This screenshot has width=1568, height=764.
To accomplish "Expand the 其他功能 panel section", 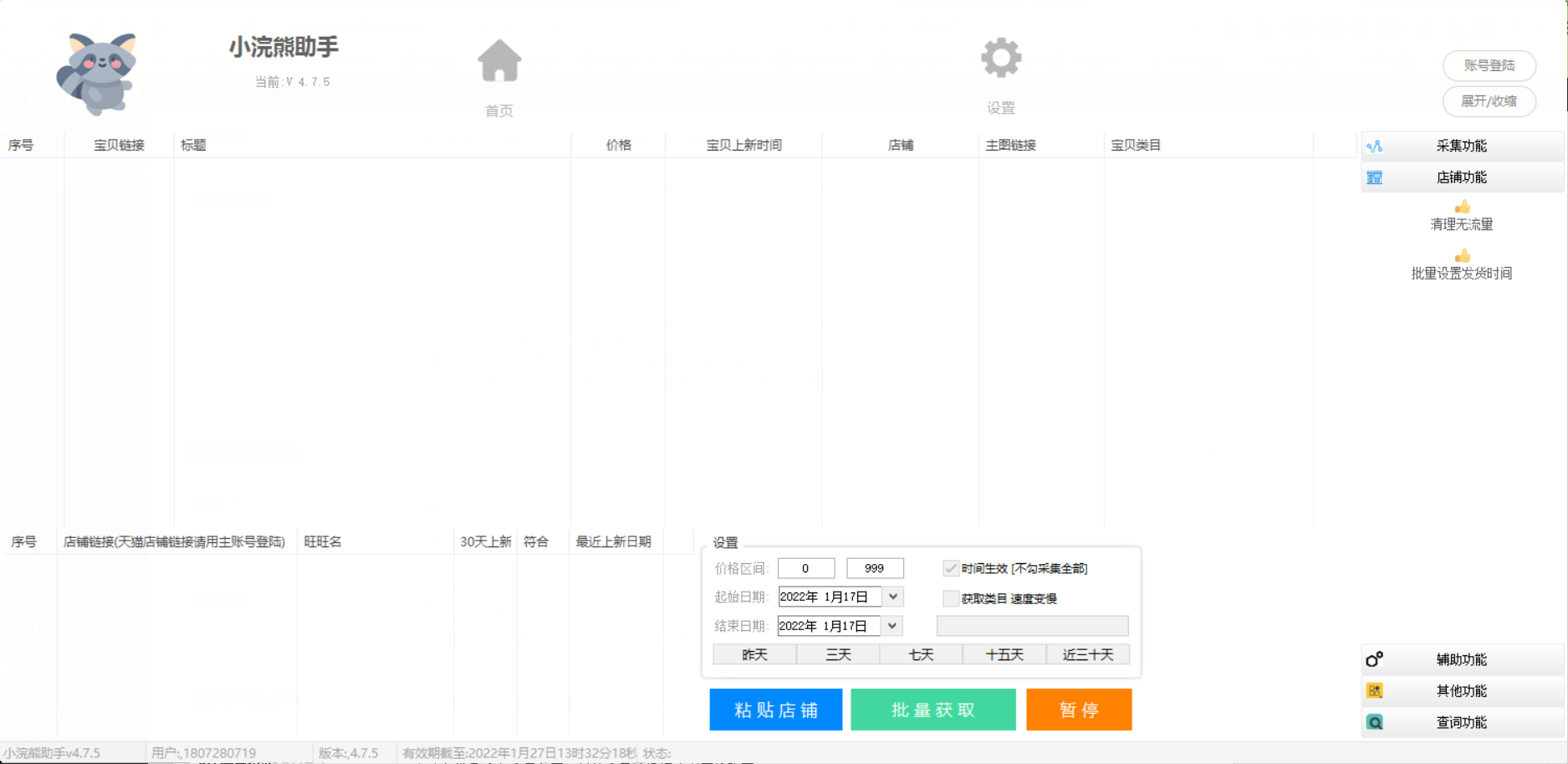I will [x=1461, y=690].
